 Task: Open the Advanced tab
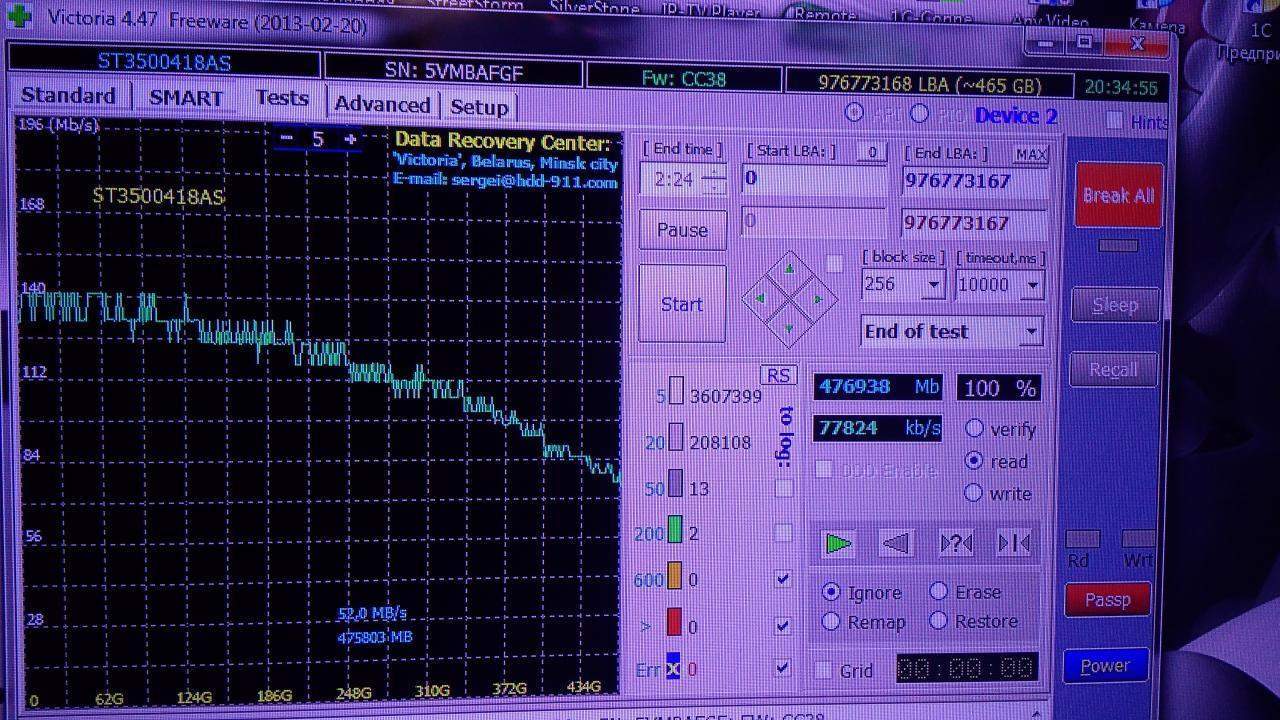pyautogui.click(x=382, y=105)
